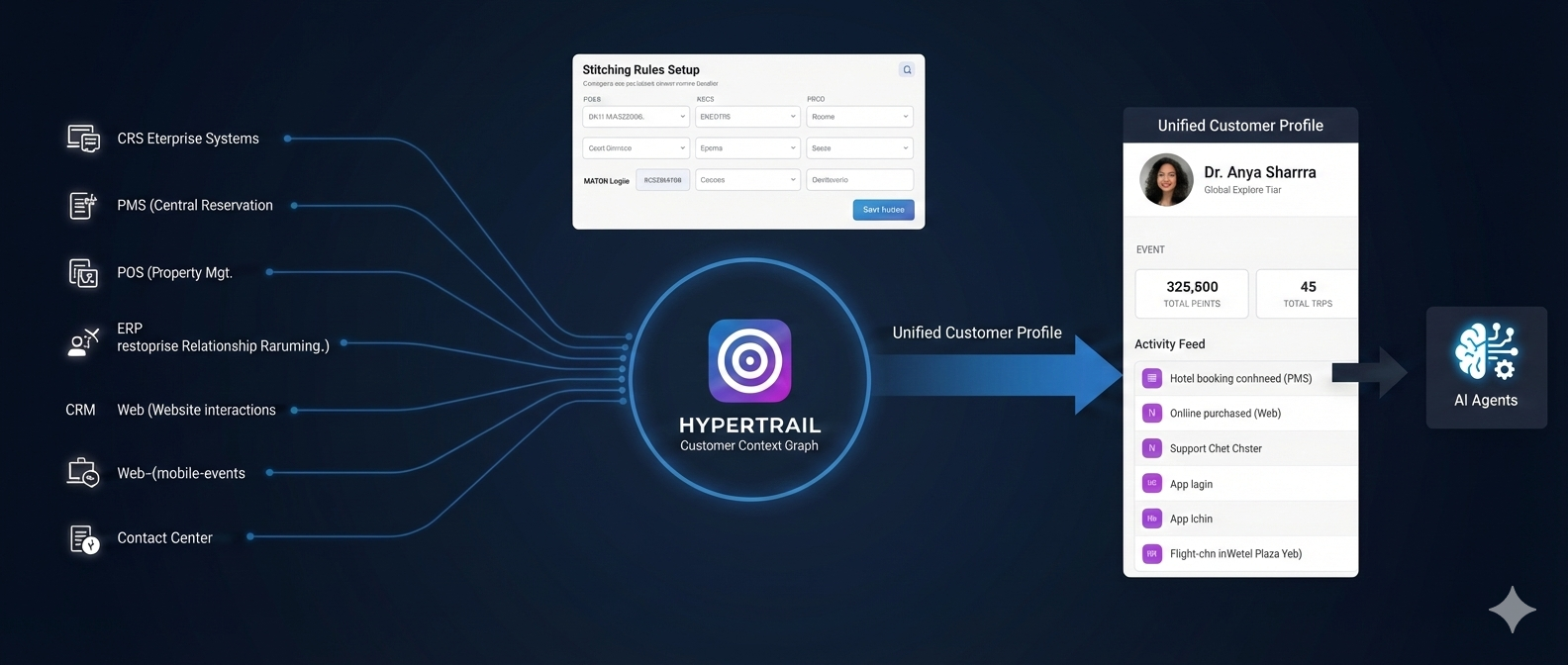Open the DK11 MAS22006 dropdown
The width and height of the screenshot is (1568, 665).
636,117
